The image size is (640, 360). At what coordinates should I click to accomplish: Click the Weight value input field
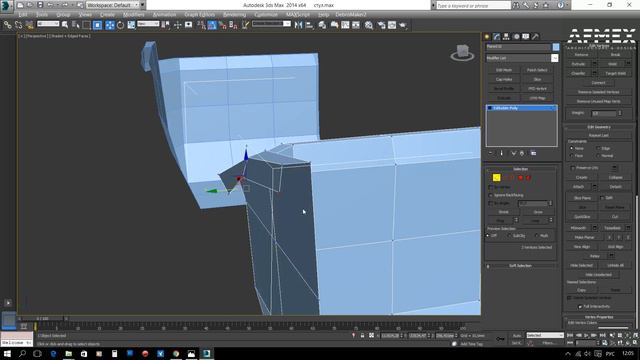pos(604,113)
